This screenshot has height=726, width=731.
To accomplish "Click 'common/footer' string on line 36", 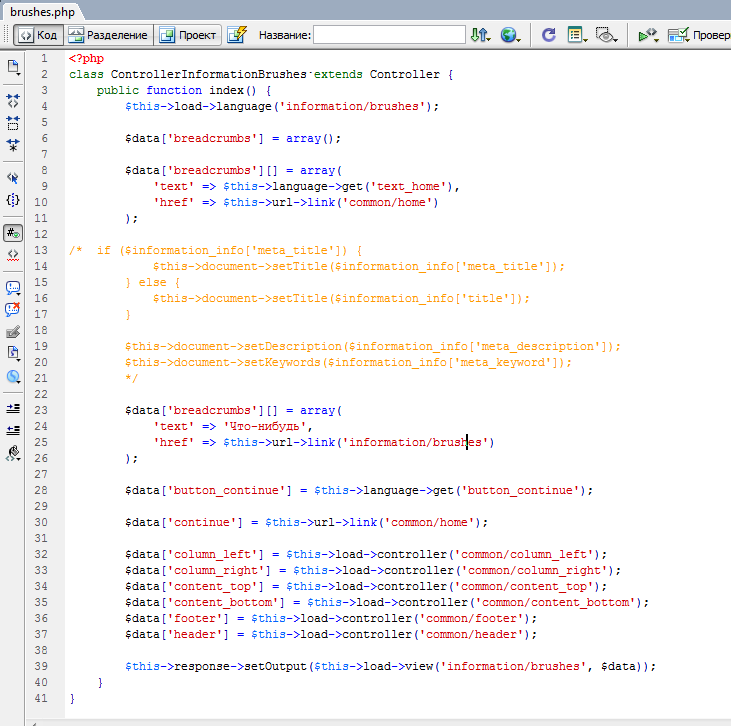I will [471, 618].
